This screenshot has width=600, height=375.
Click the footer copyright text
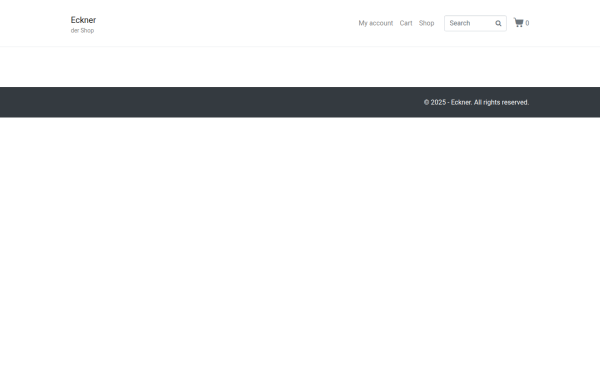(476, 102)
